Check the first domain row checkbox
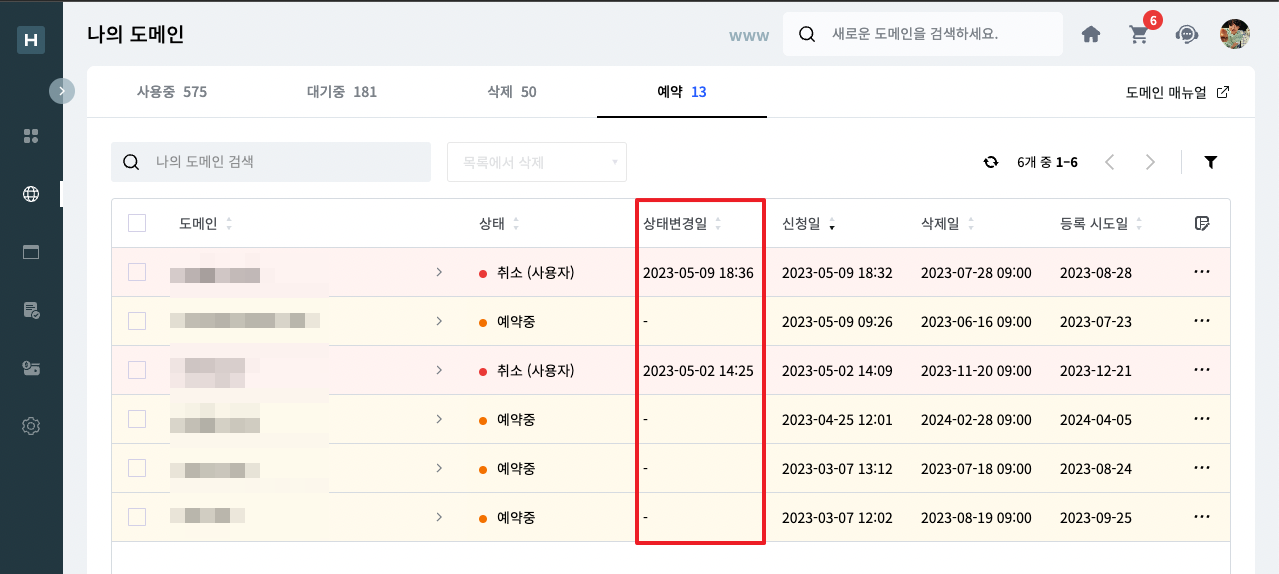 pos(137,272)
